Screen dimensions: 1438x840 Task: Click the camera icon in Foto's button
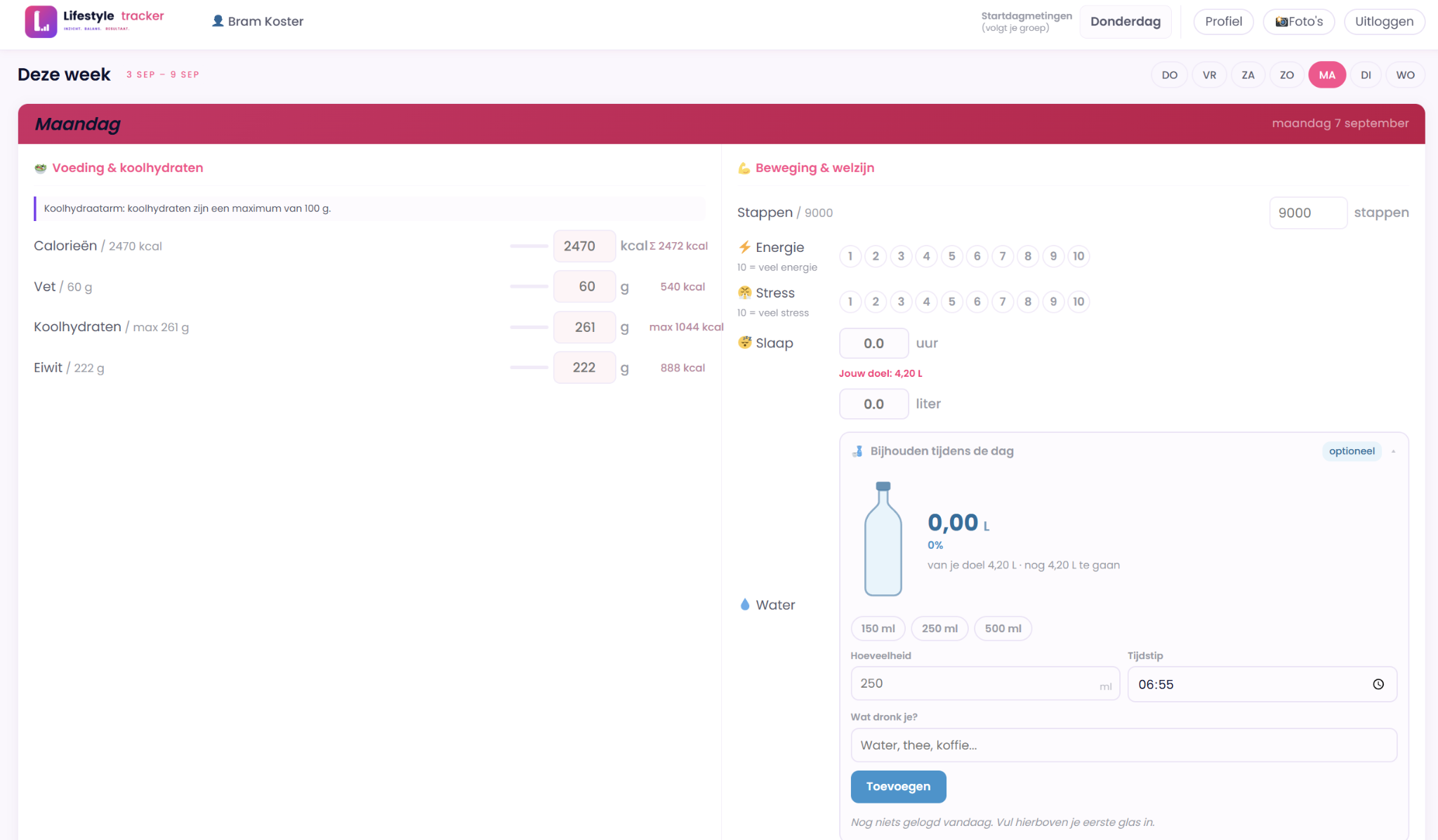(1281, 22)
